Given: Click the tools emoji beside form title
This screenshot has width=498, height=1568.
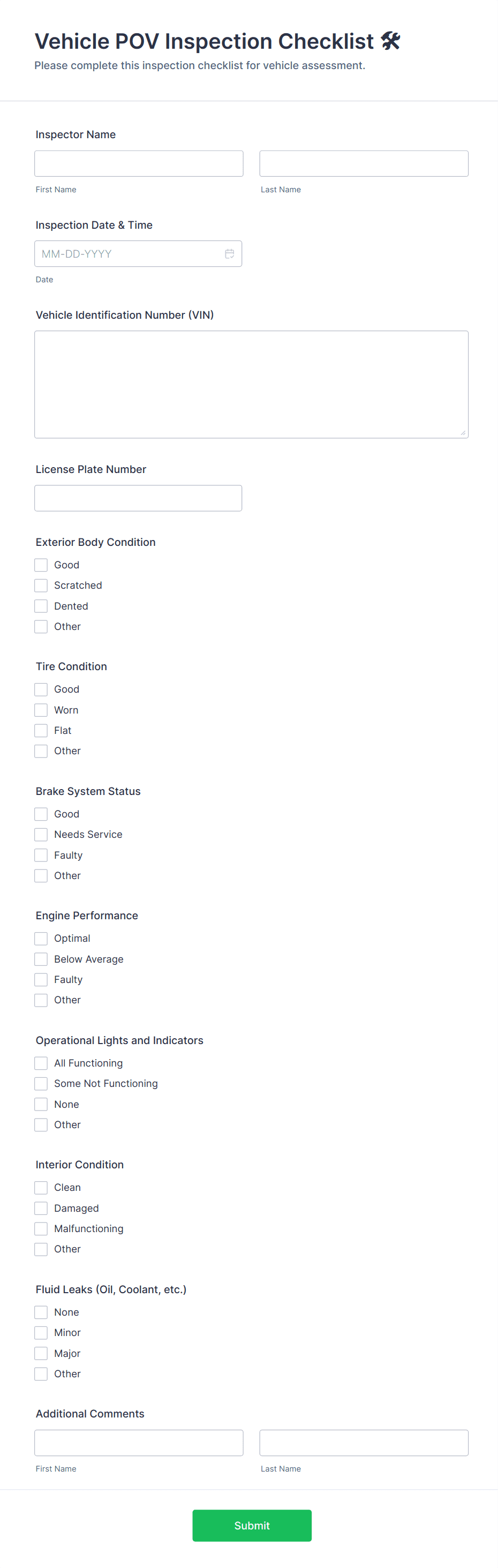Looking at the screenshot, I should pyautogui.click(x=390, y=41).
